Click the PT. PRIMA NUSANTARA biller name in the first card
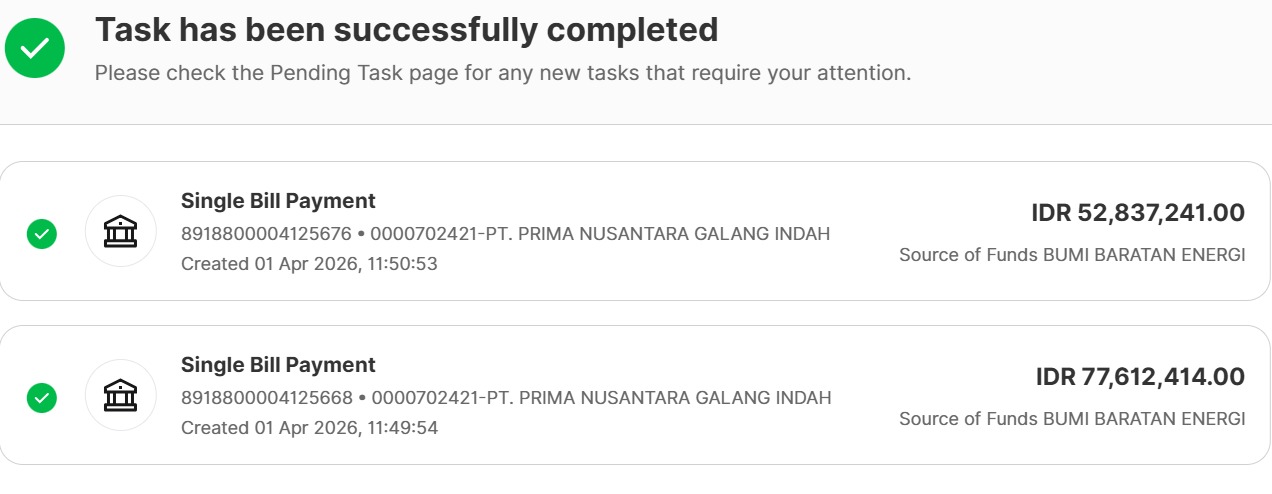 (600, 234)
